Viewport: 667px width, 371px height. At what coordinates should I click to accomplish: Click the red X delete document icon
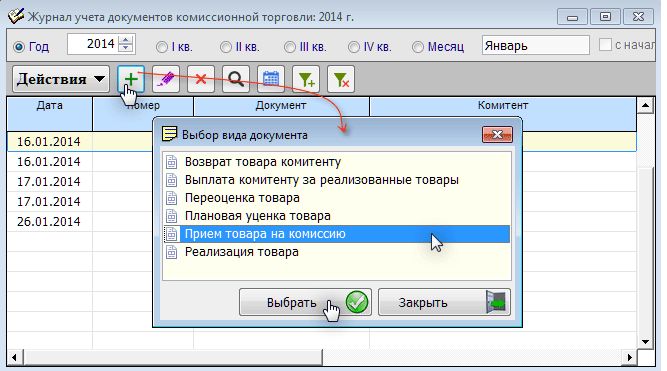pyautogui.click(x=201, y=79)
